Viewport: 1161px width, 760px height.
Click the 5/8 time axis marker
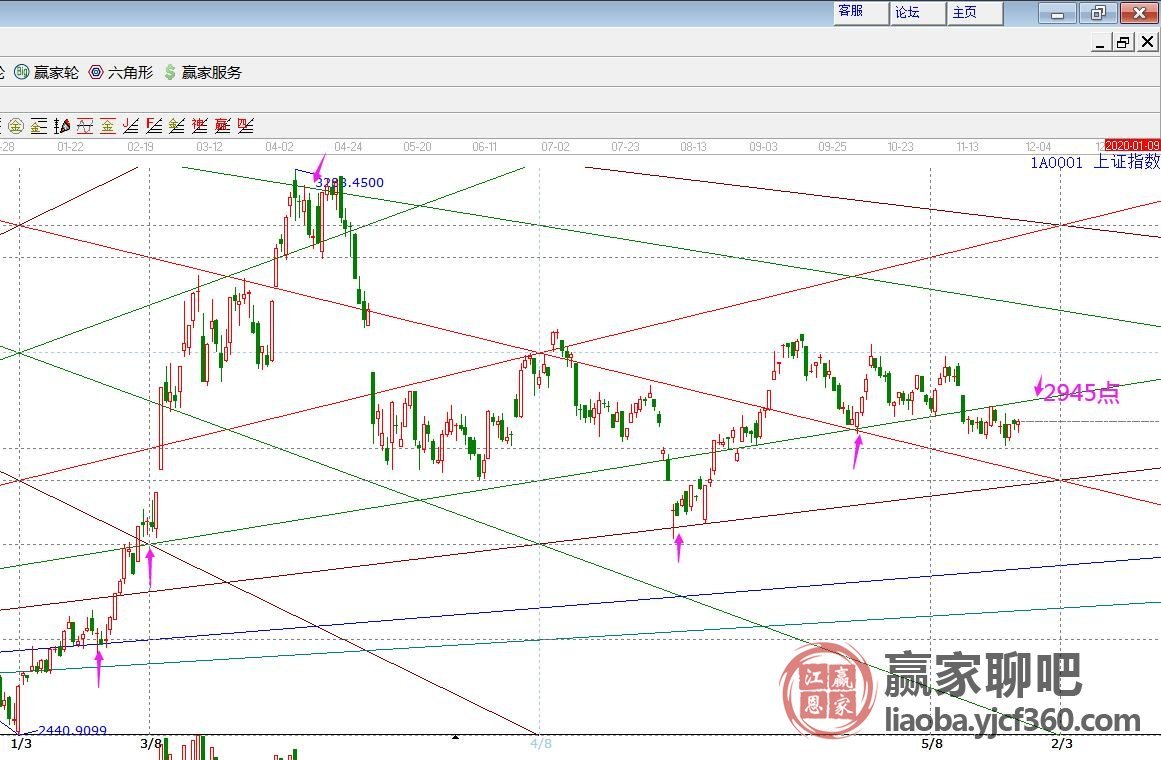pos(932,743)
